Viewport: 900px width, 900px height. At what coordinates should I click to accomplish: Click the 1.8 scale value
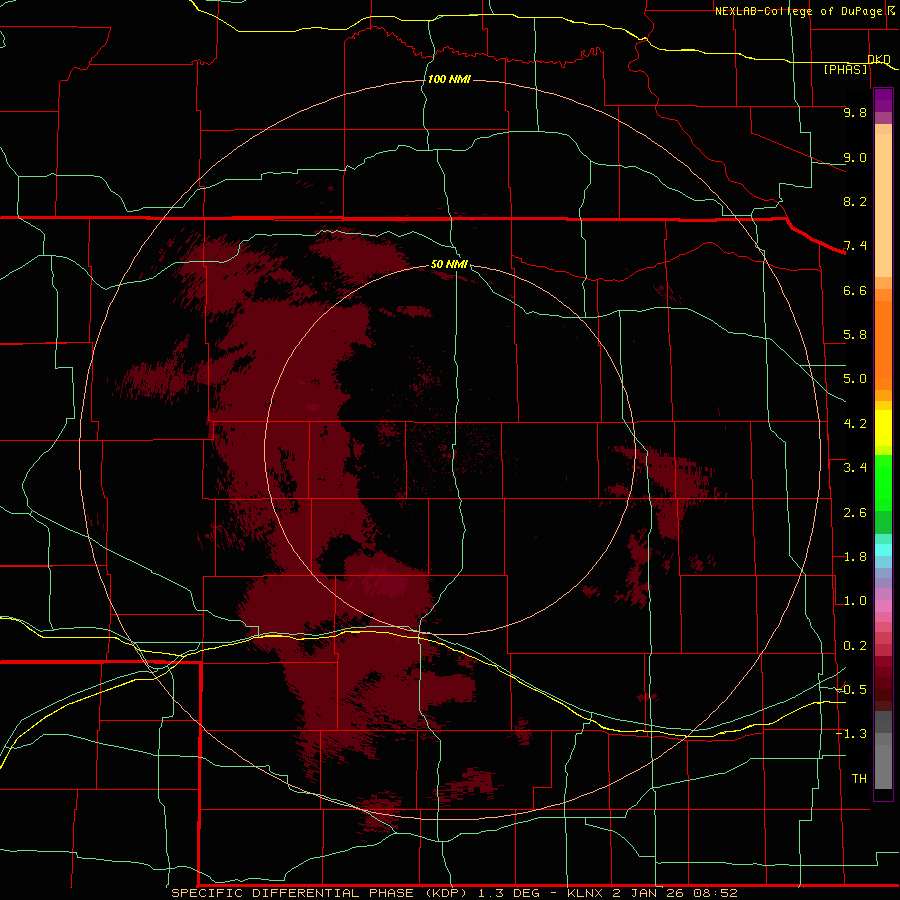point(855,557)
